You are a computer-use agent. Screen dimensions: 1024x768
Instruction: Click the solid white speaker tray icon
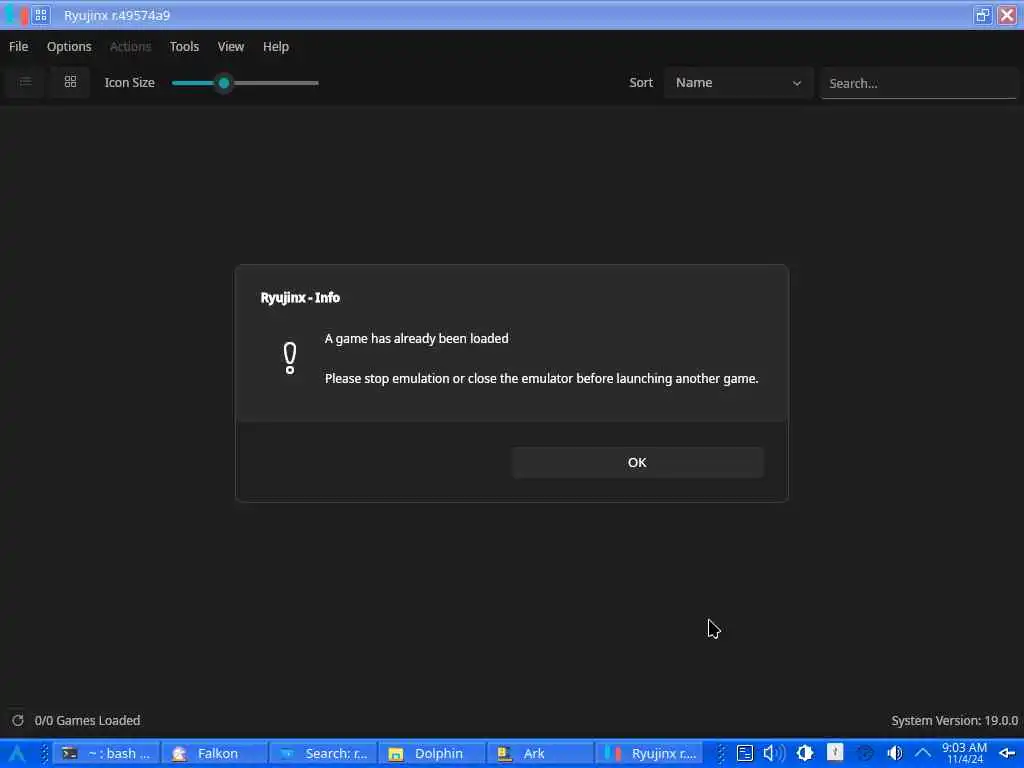895,753
